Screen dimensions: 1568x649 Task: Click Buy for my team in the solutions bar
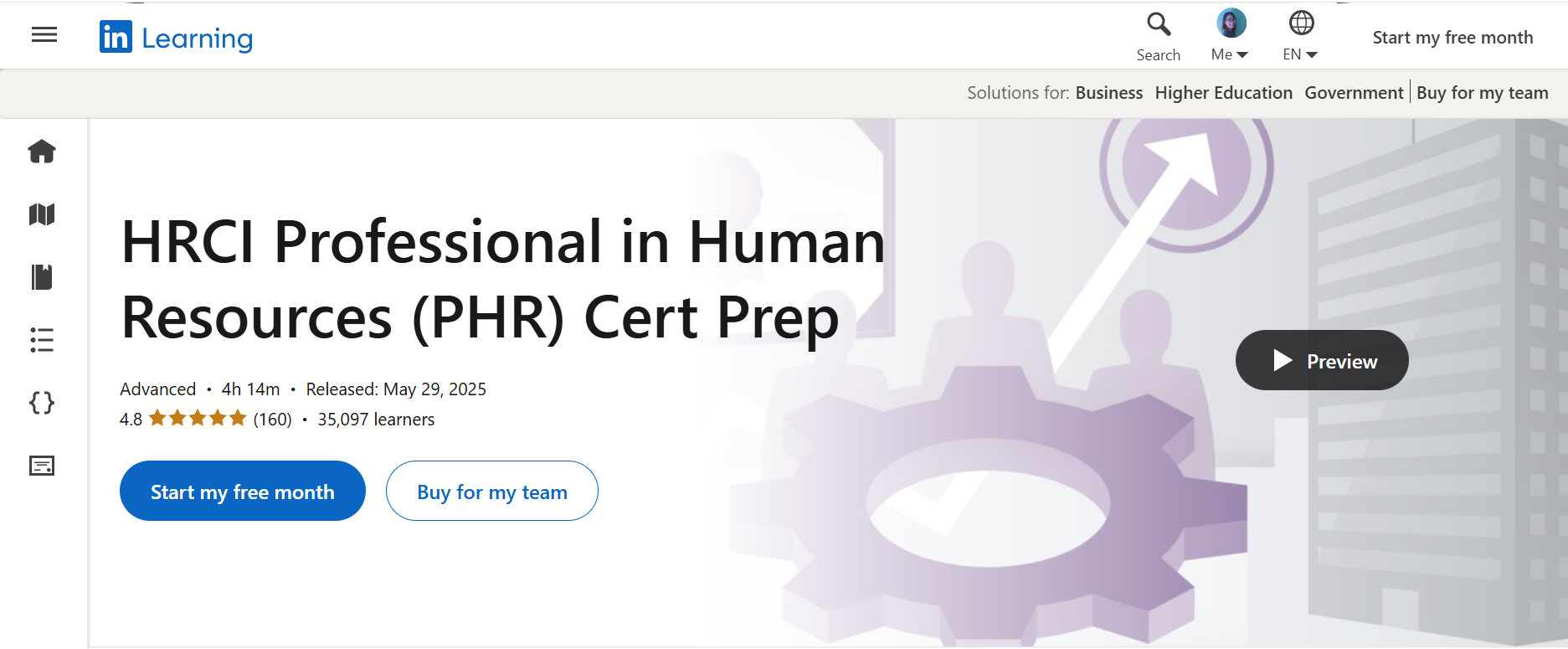click(x=1482, y=93)
